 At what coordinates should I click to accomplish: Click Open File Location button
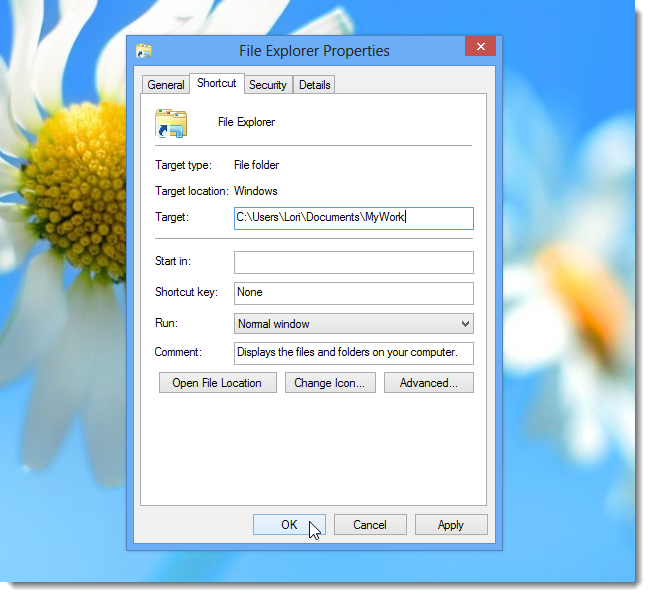pyautogui.click(x=218, y=383)
